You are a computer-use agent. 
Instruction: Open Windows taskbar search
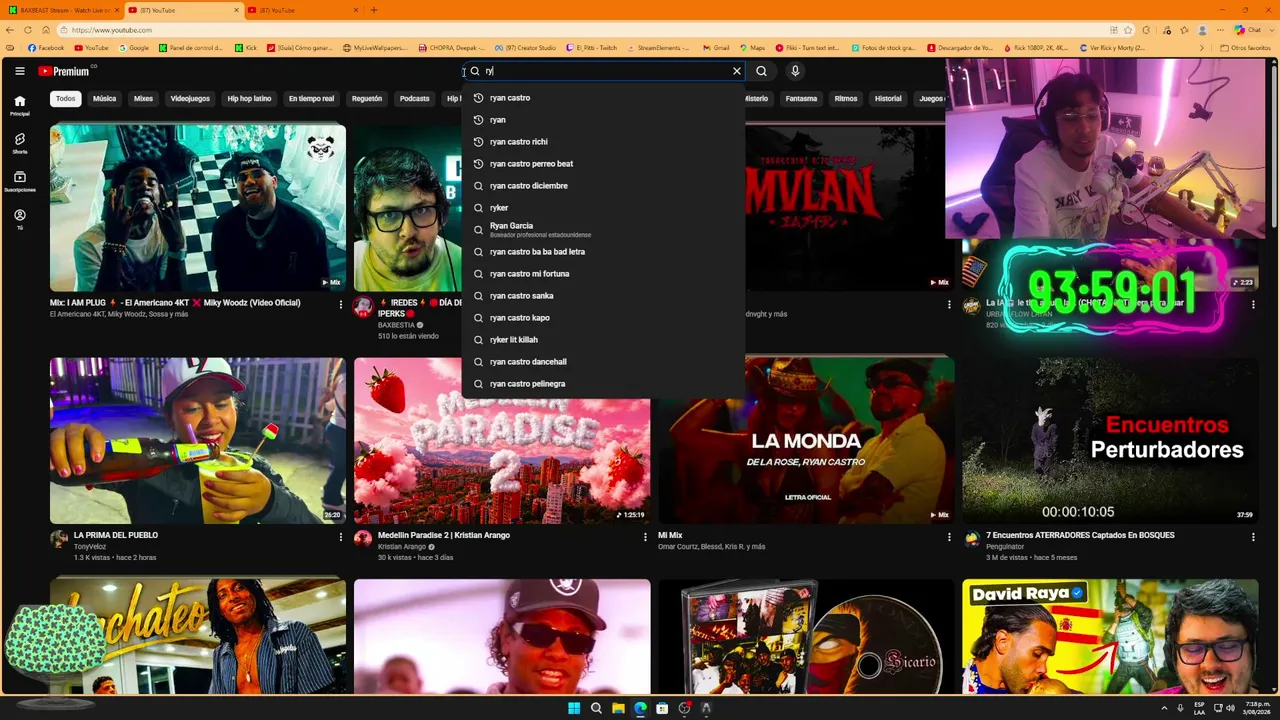596,708
